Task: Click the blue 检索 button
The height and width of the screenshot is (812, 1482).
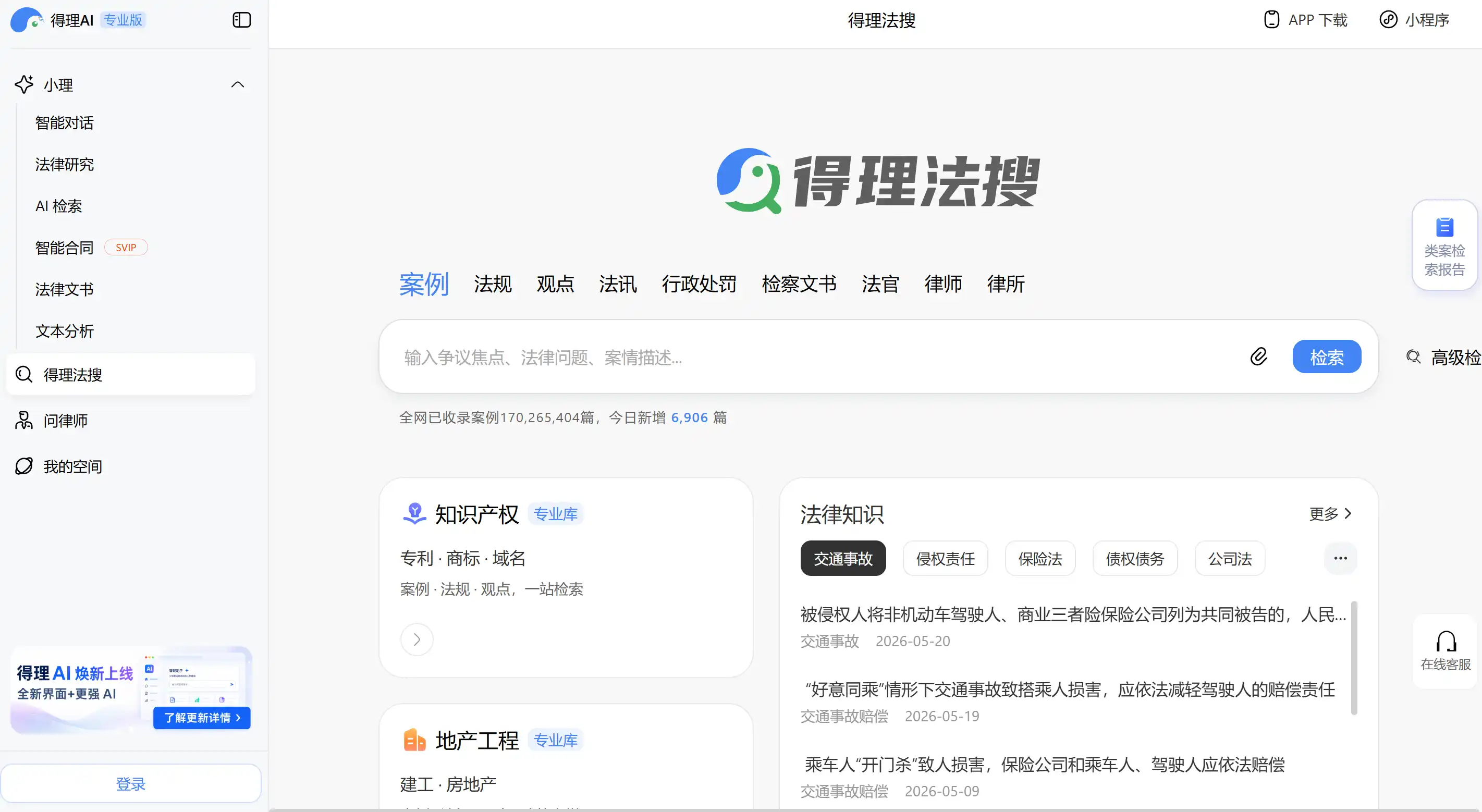Action: coord(1327,356)
